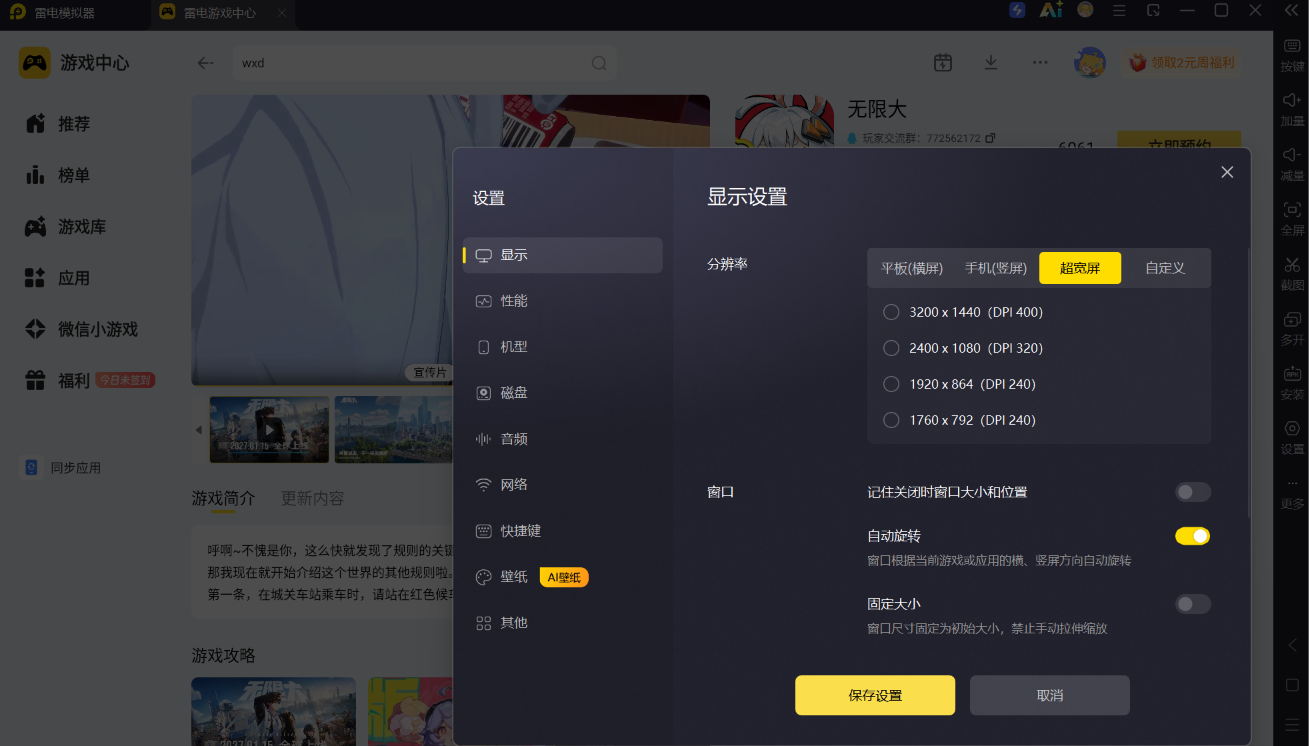The height and width of the screenshot is (746, 1309).
Task: Click the download arrow icon in top bar
Action: (x=991, y=62)
